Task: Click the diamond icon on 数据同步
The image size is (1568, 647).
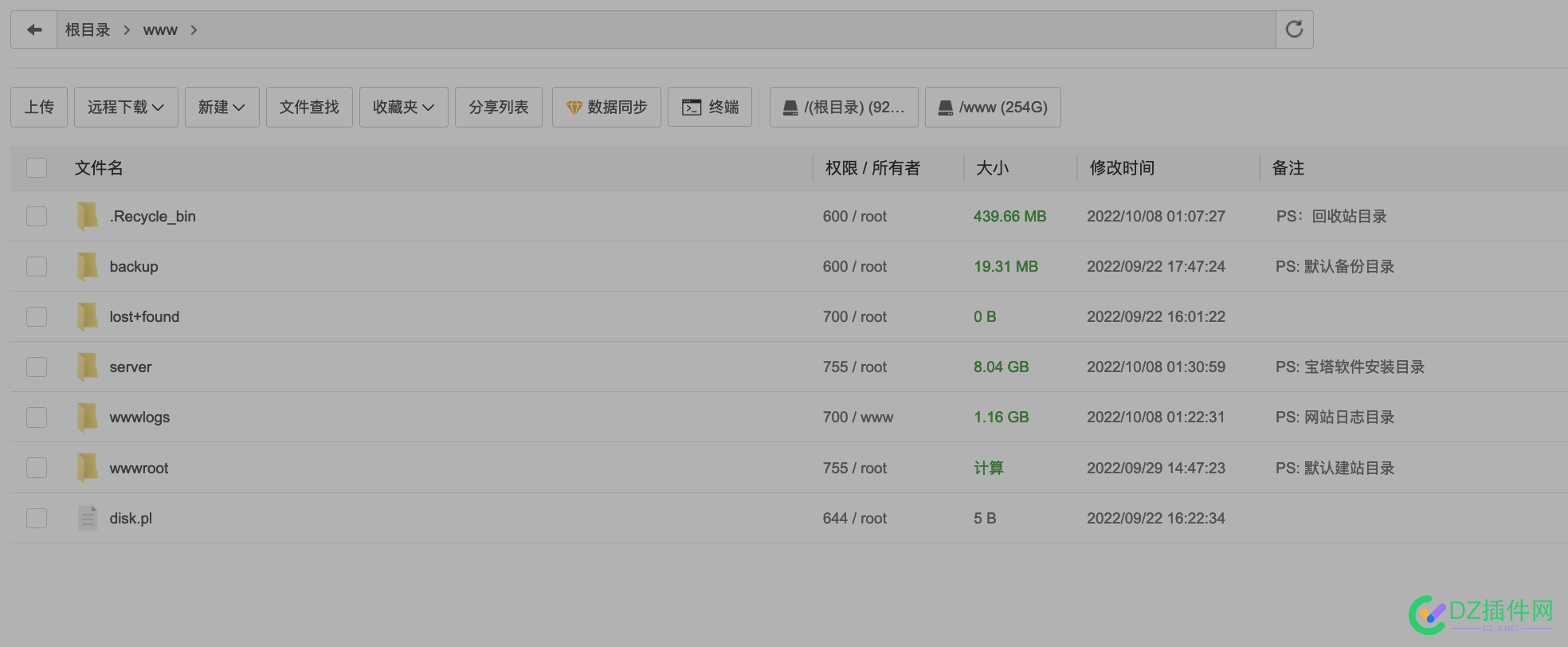Action: point(574,108)
